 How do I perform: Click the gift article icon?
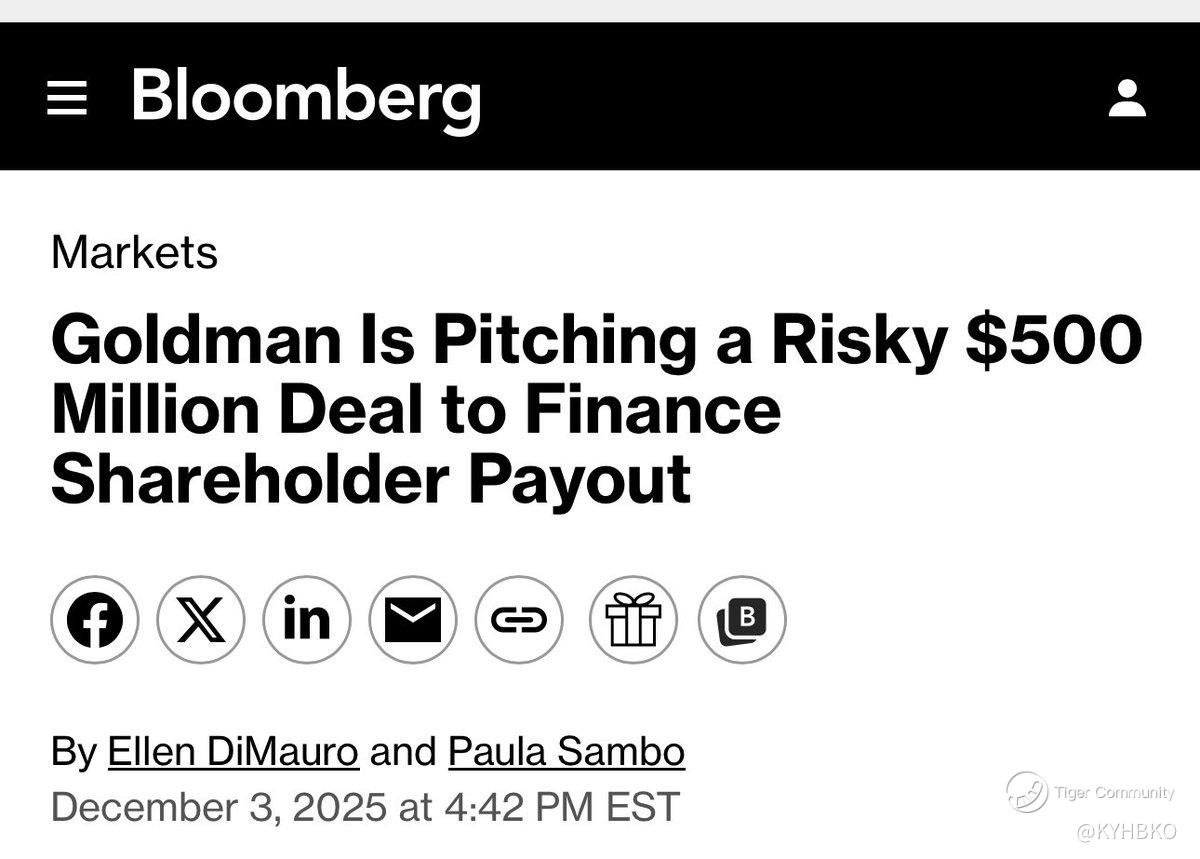pyautogui.click(x=636, y=620)
